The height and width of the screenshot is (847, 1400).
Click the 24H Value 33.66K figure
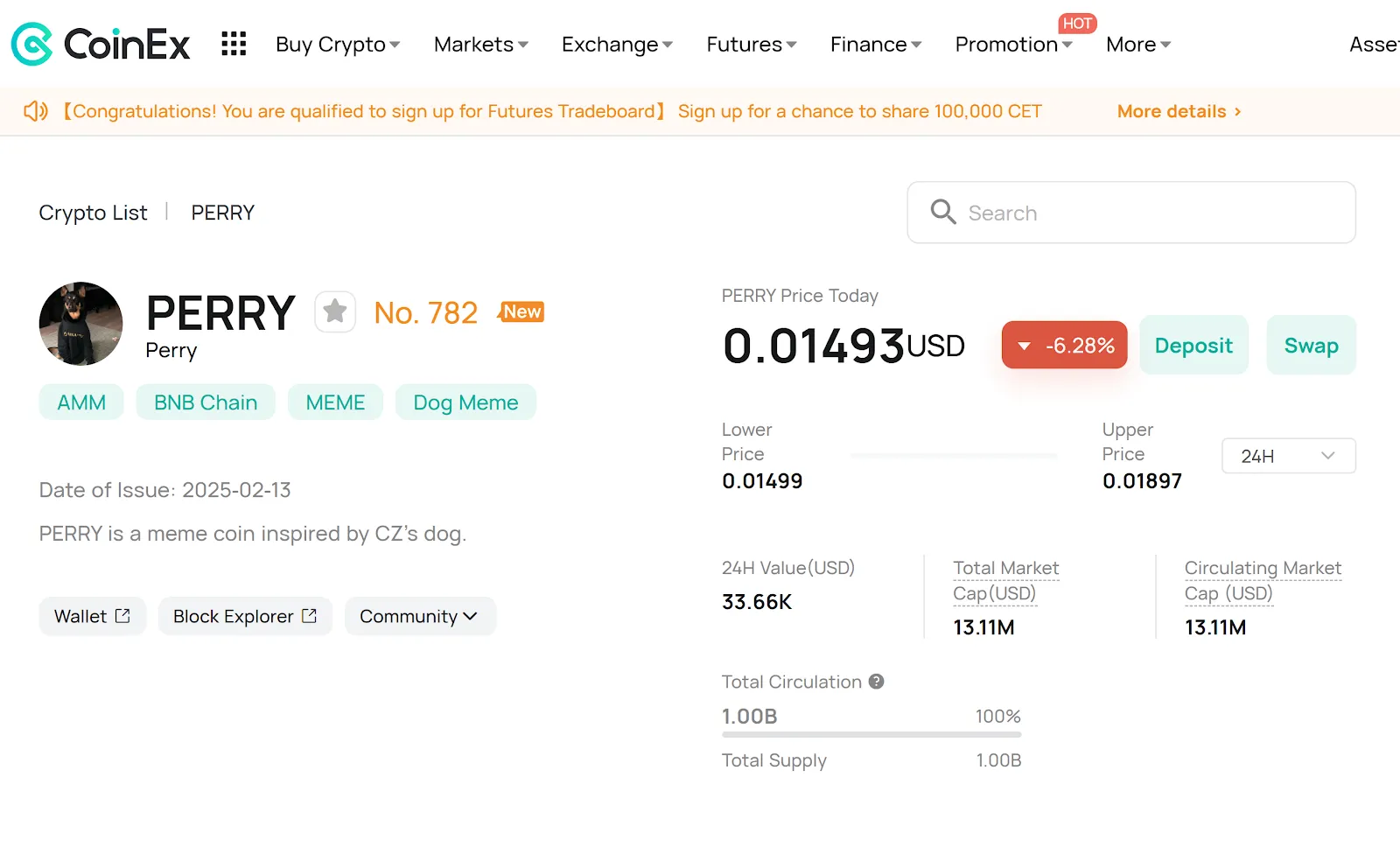pyautogui.click(x=757, y=602)
